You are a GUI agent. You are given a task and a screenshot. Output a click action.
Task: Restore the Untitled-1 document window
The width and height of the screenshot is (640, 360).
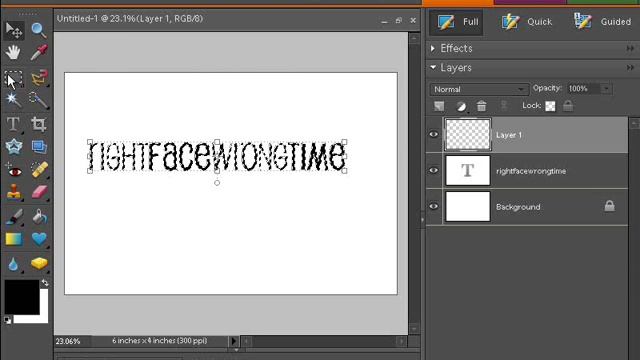(x=399, y=20)
